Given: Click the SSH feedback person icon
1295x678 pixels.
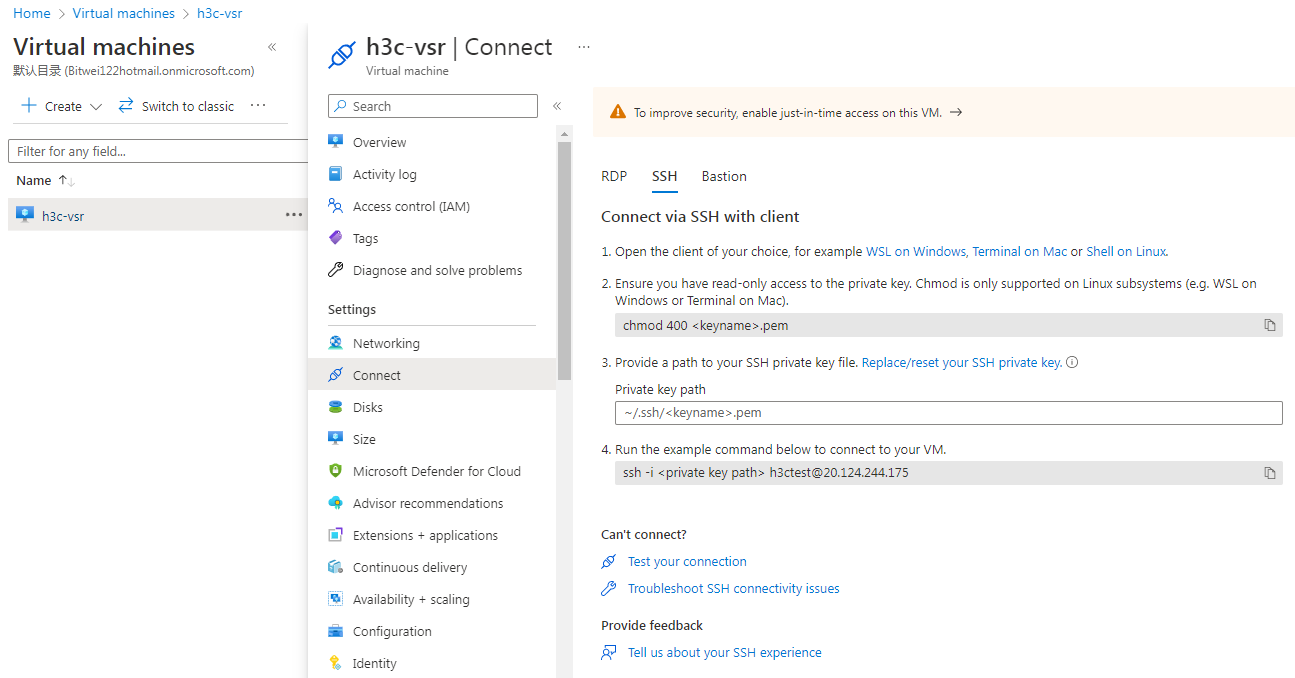Looking at the screenshot, I should click(609, 653).
